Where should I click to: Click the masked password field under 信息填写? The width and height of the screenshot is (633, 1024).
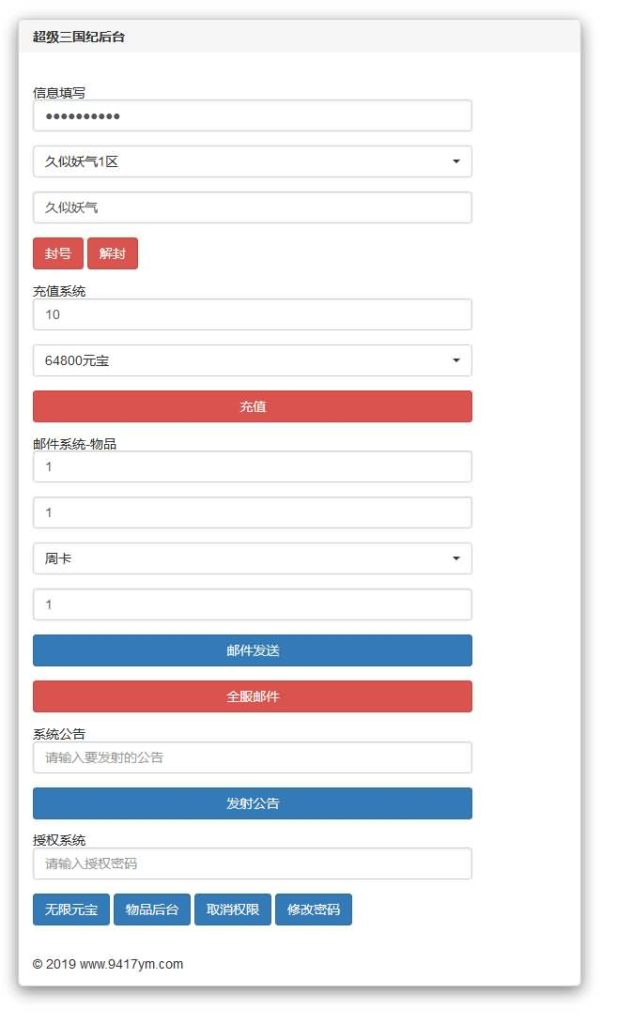[x=252, y=115]
